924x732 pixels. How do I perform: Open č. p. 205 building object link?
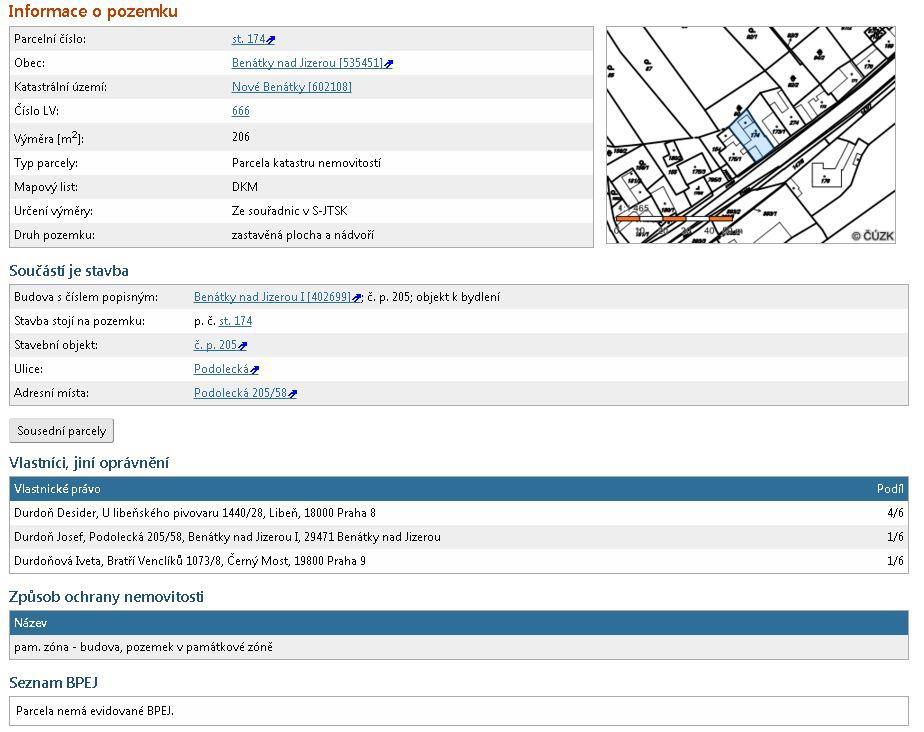(215, 345)
